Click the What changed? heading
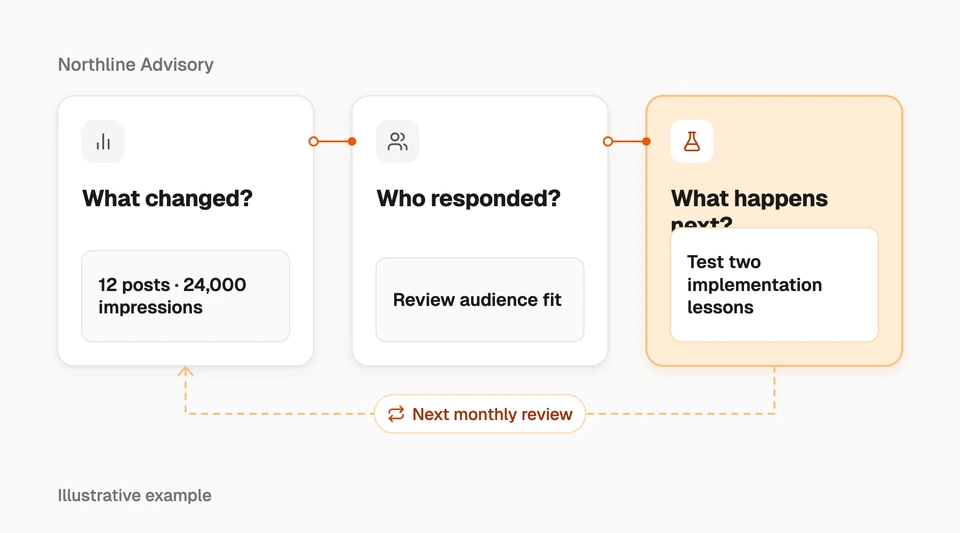 (167, 198)
